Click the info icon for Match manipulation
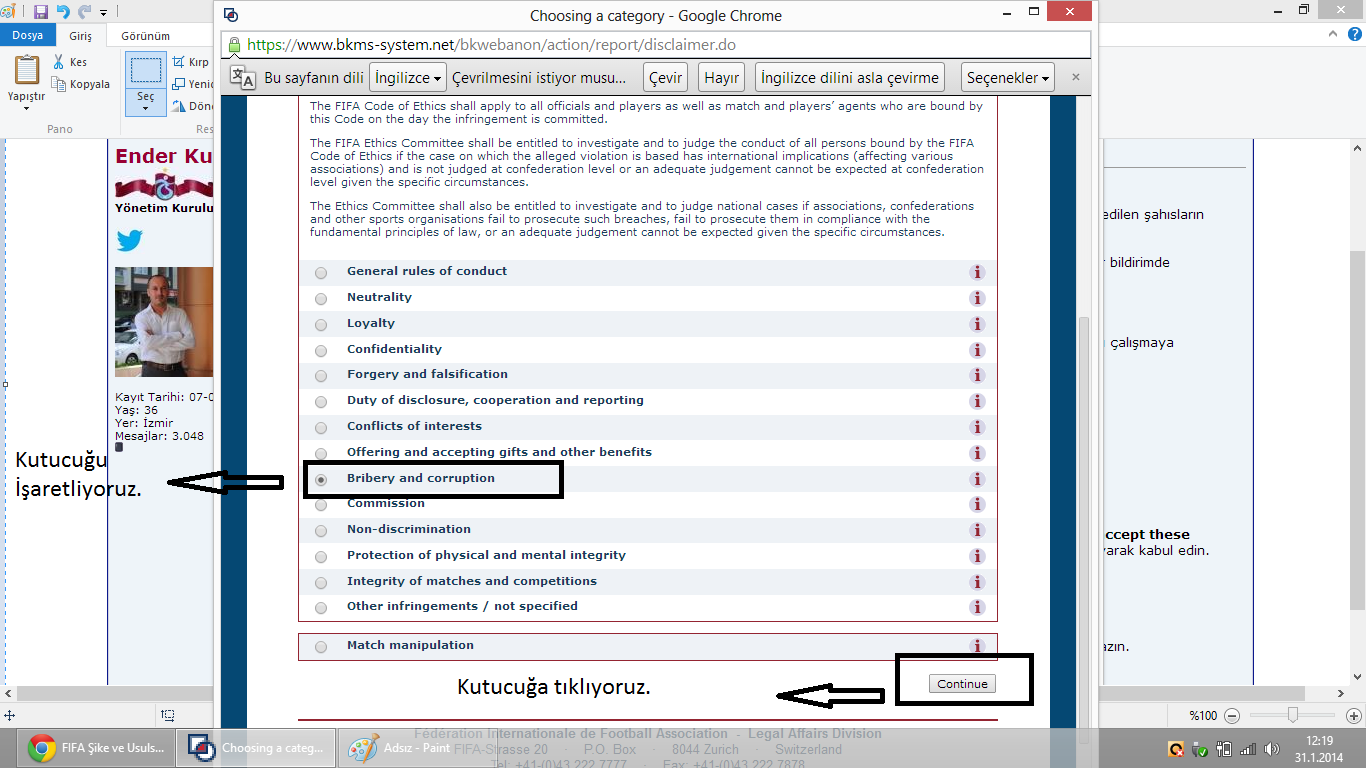 click(x=977, y=646)
